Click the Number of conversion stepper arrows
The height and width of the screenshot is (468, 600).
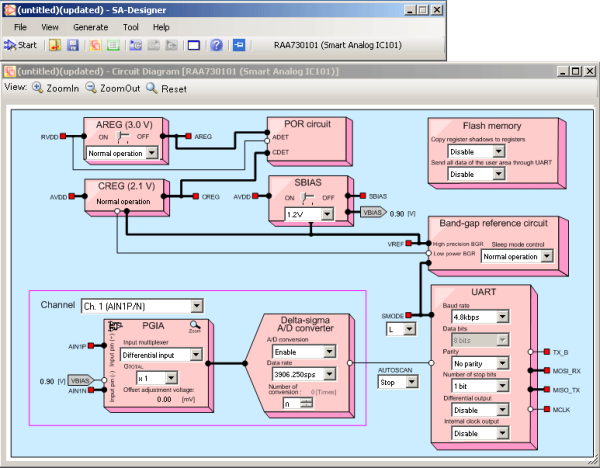tap(307, 403)
